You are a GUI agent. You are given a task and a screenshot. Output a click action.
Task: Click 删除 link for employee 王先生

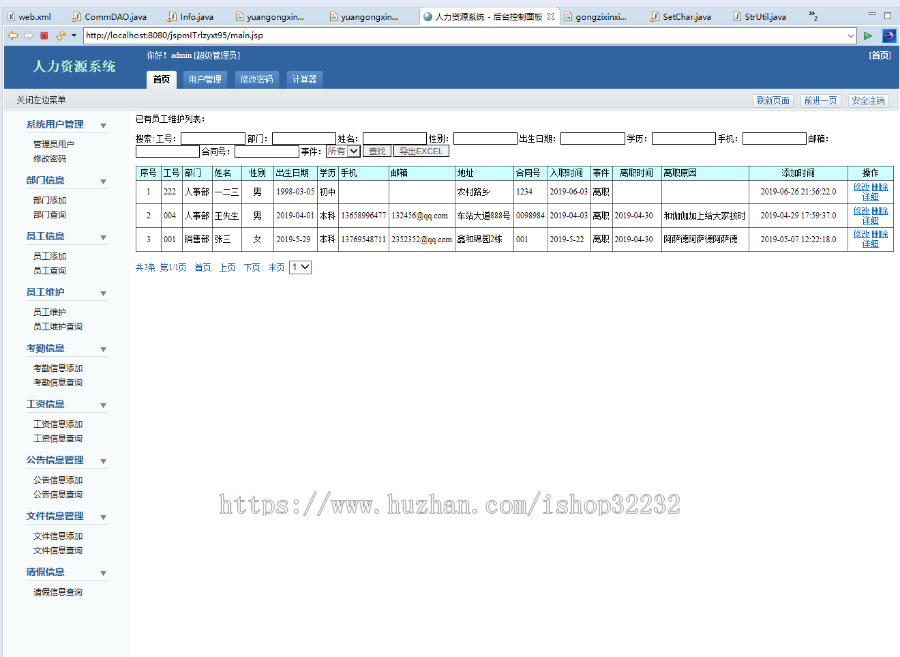coord(880,211)
